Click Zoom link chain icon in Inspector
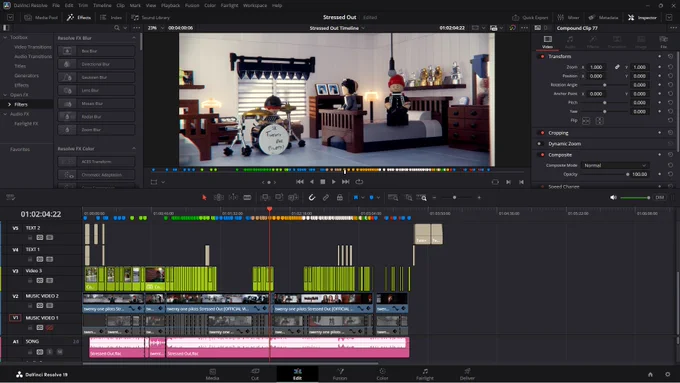680x383 pixels. tap(617, 67)
